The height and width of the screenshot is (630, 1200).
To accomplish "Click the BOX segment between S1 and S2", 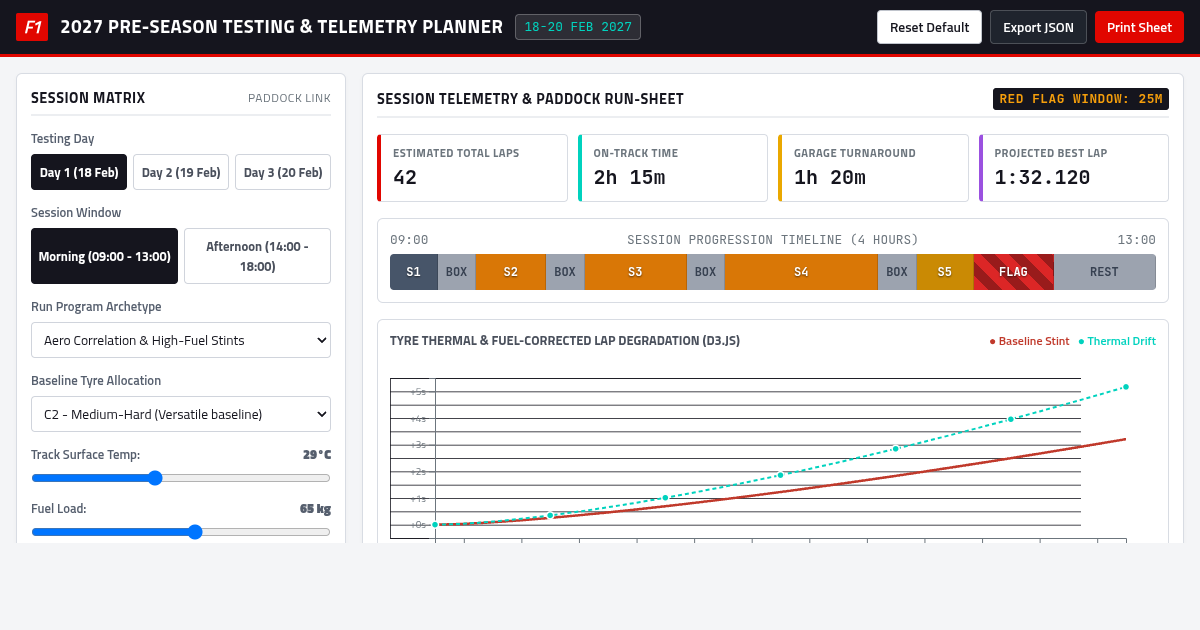I will click(456, 272).
